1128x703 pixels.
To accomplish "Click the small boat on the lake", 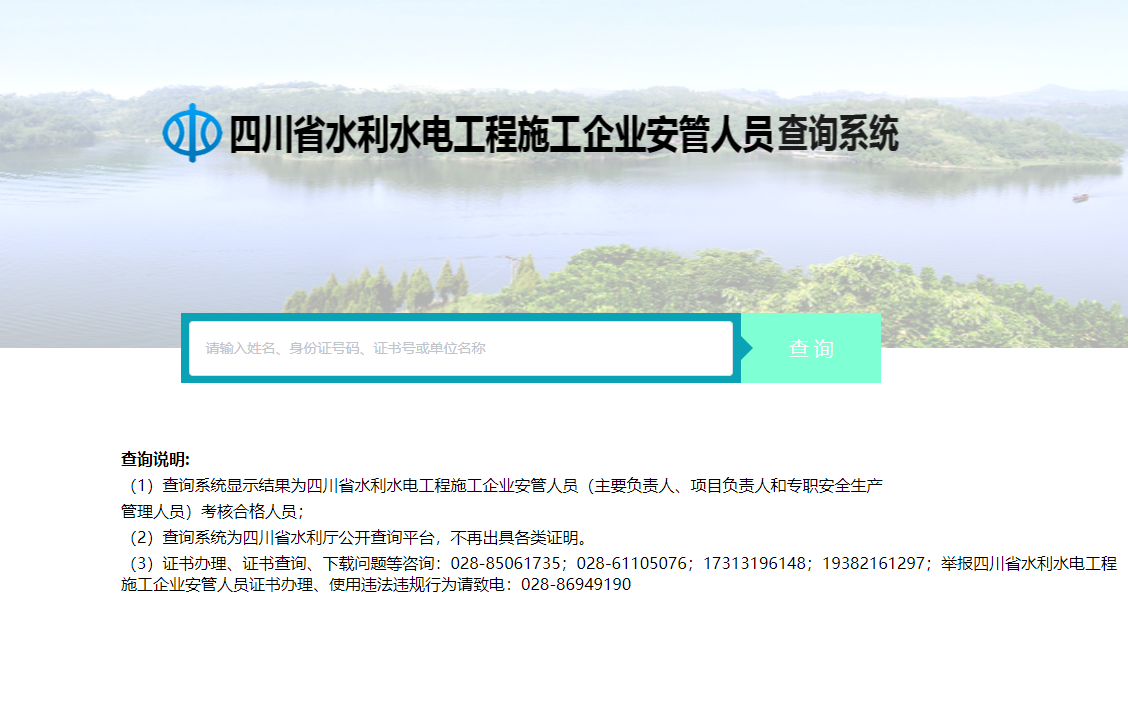I will 1080,198.
